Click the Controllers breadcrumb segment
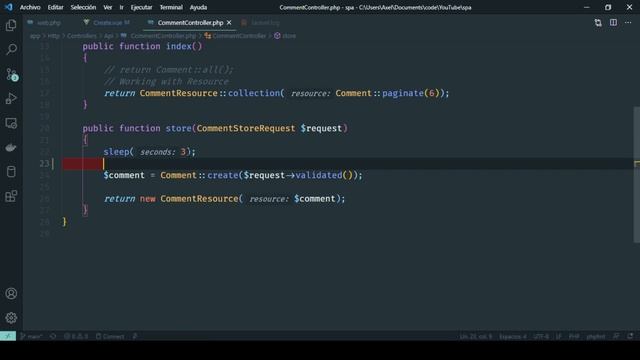 82,36
